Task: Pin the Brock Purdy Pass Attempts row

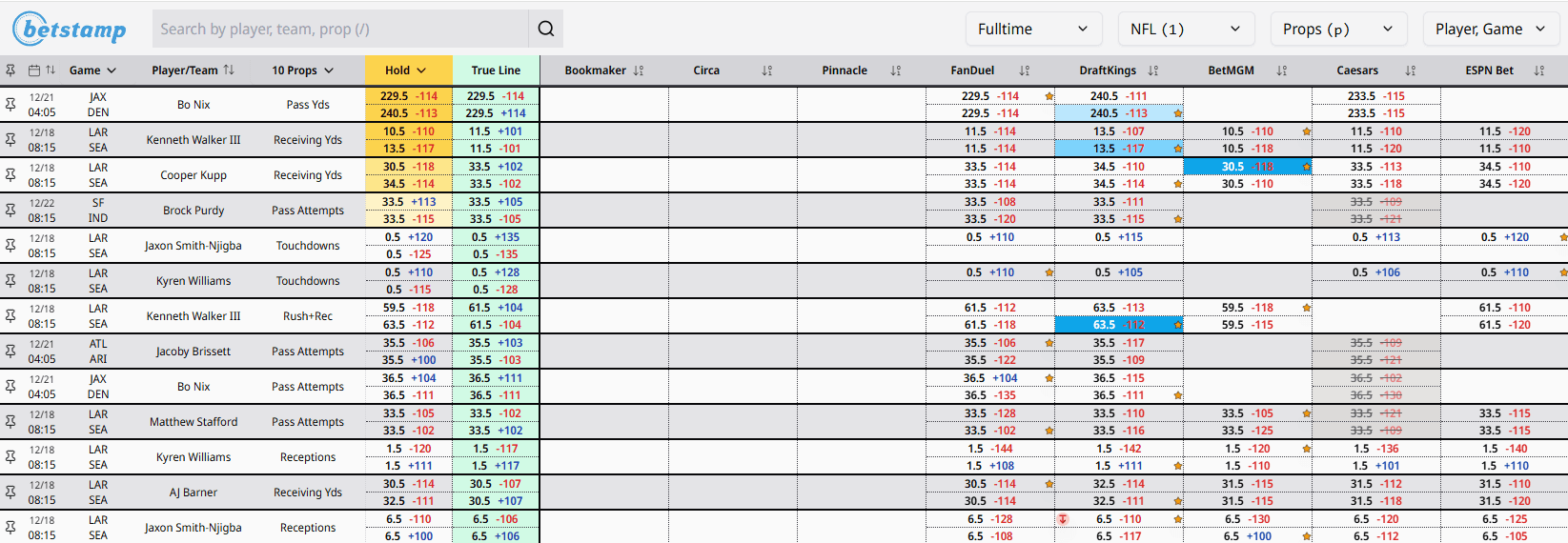Action: coord(10,211)
